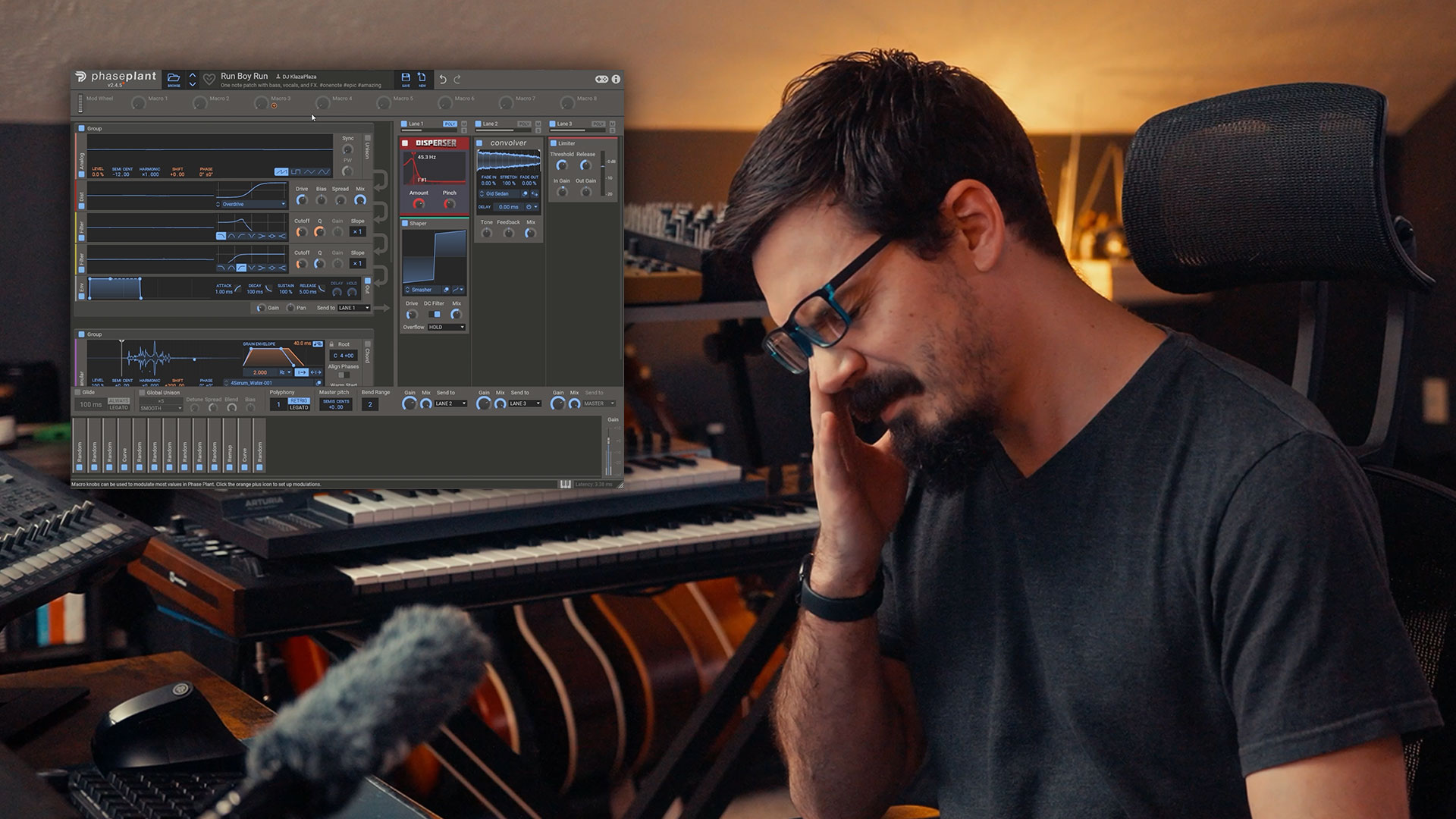
Task: Click the Disperser Amount knob
Action: [x=419, y=204]
